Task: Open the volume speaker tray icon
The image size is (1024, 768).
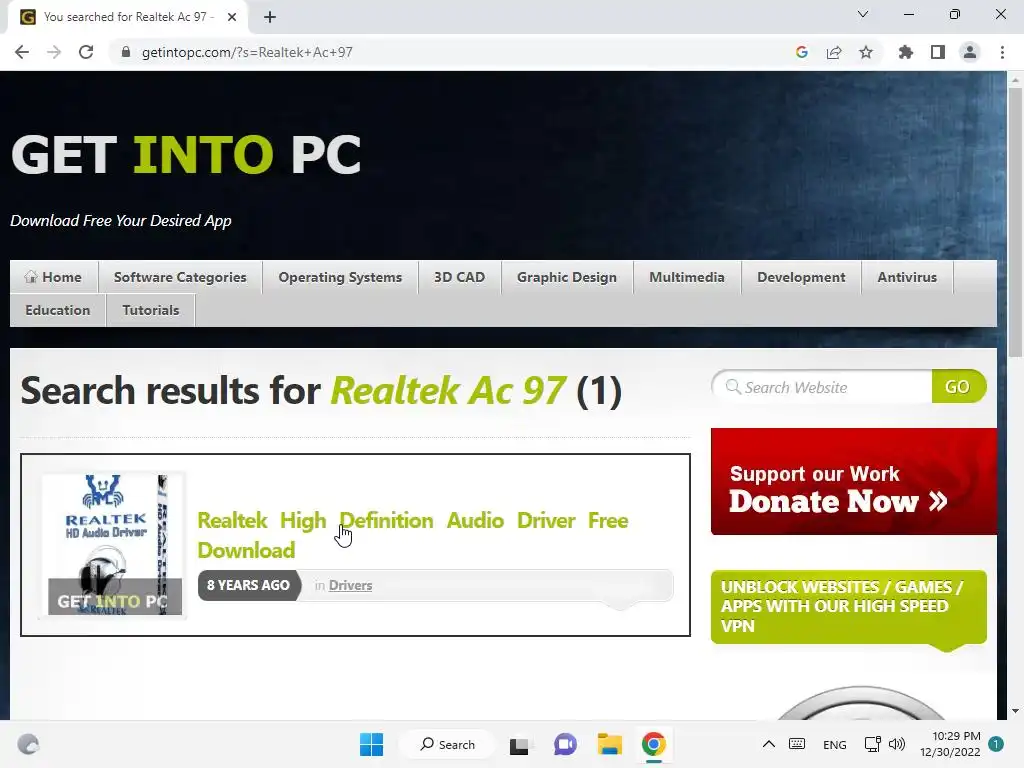Action: click(x=897, y=744)
